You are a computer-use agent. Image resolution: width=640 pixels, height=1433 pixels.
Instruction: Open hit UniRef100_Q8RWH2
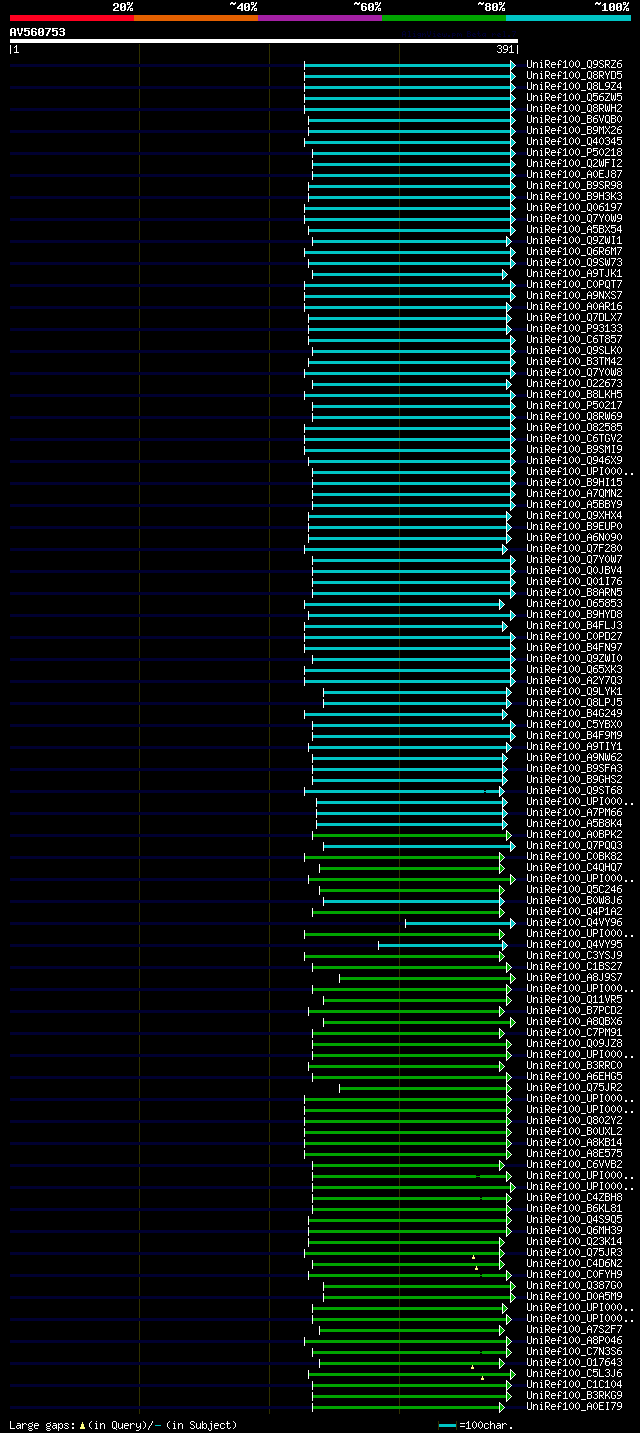[x=575, y=108]
